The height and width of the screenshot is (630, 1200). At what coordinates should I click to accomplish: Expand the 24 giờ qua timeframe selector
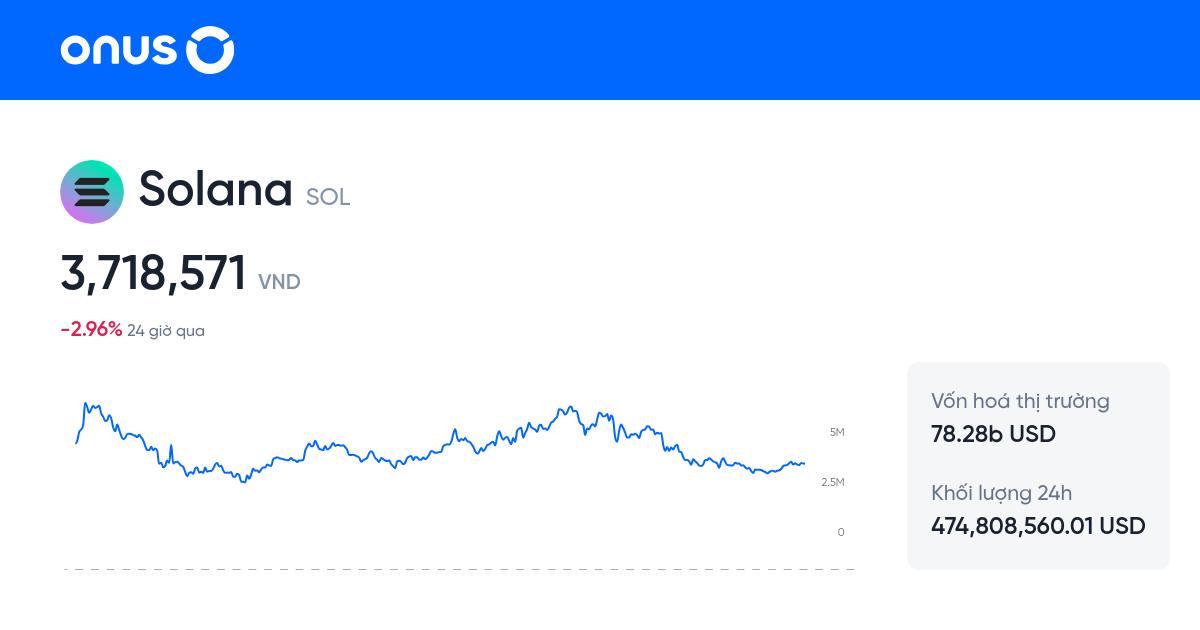(164, 329)
